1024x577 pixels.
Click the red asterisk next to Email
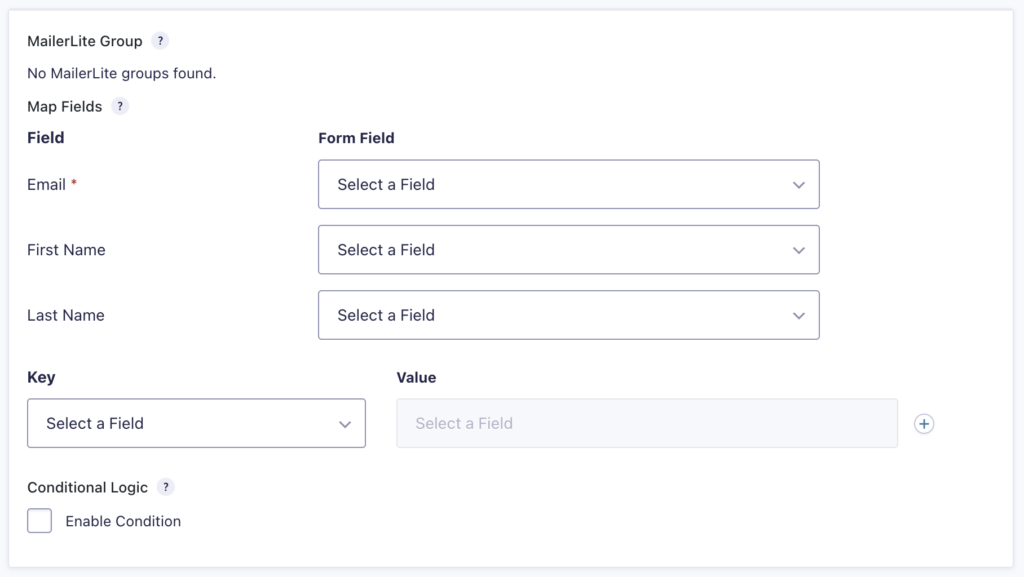pos(72,180)
